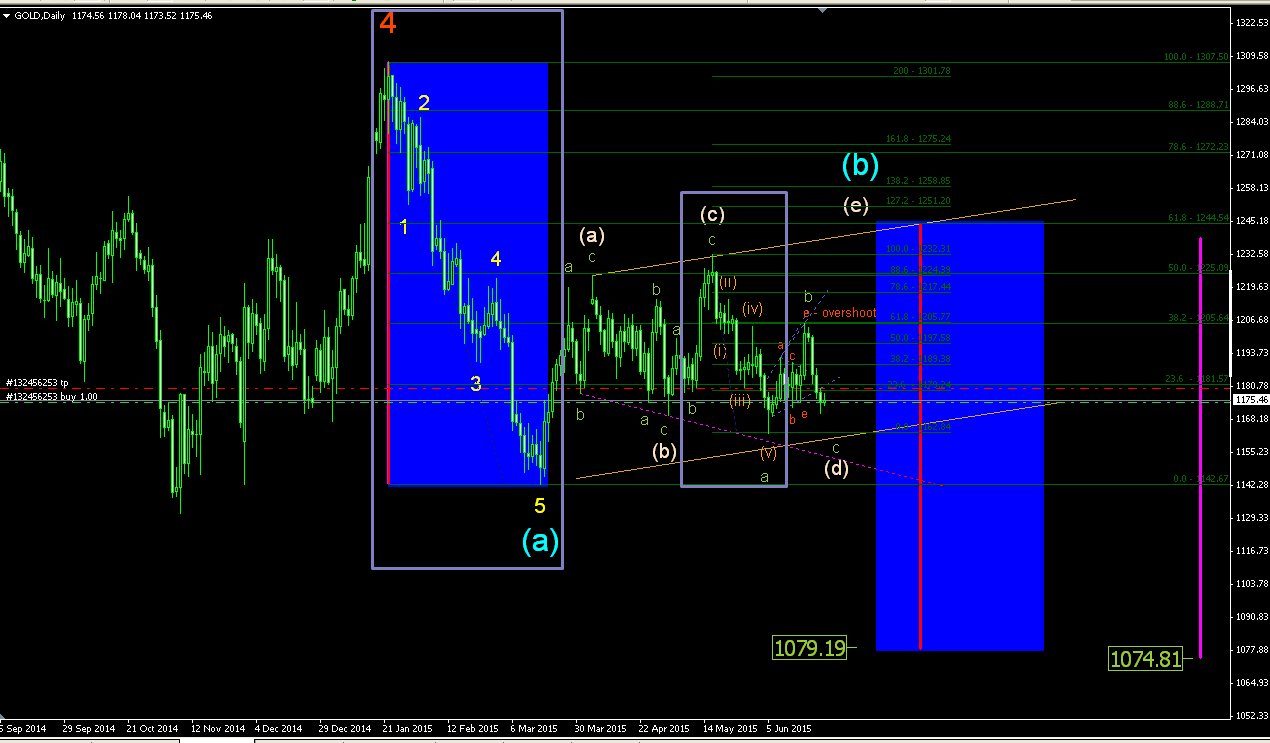
Task: Select the large orange wave 4 label
Action: 388,24
